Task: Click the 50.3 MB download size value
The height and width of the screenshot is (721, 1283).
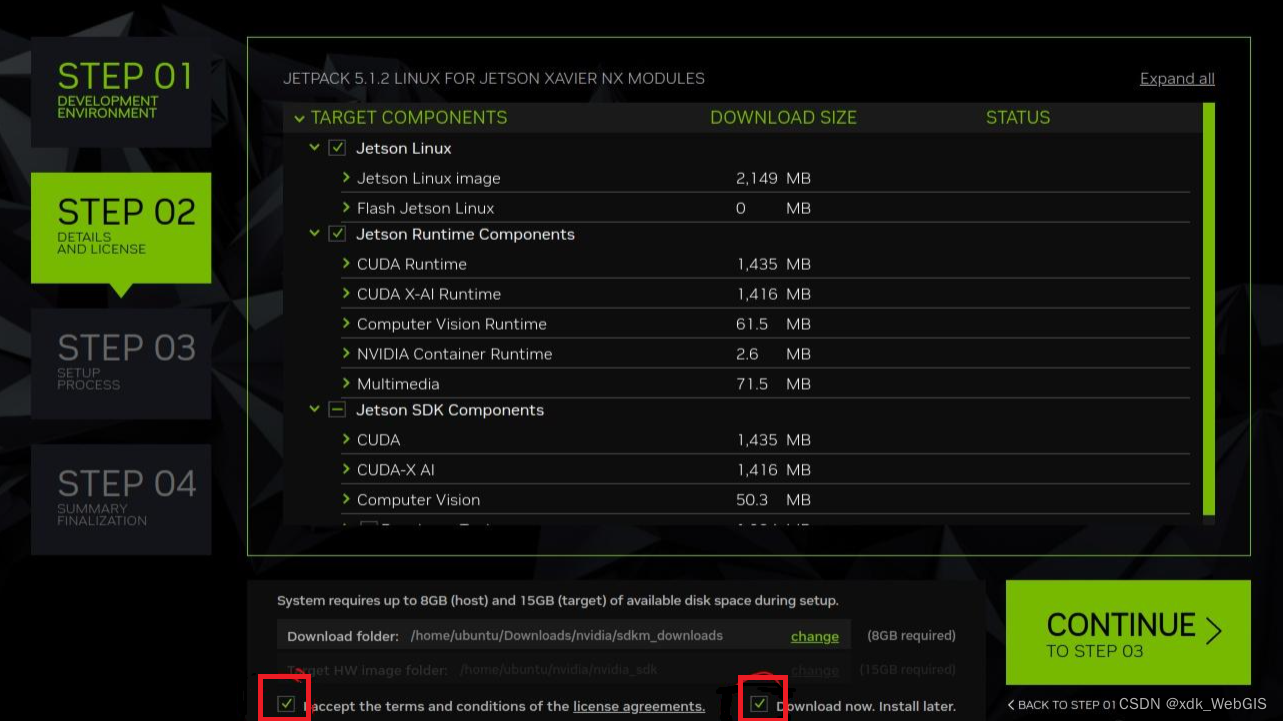Action: click(x=773, y=500)
